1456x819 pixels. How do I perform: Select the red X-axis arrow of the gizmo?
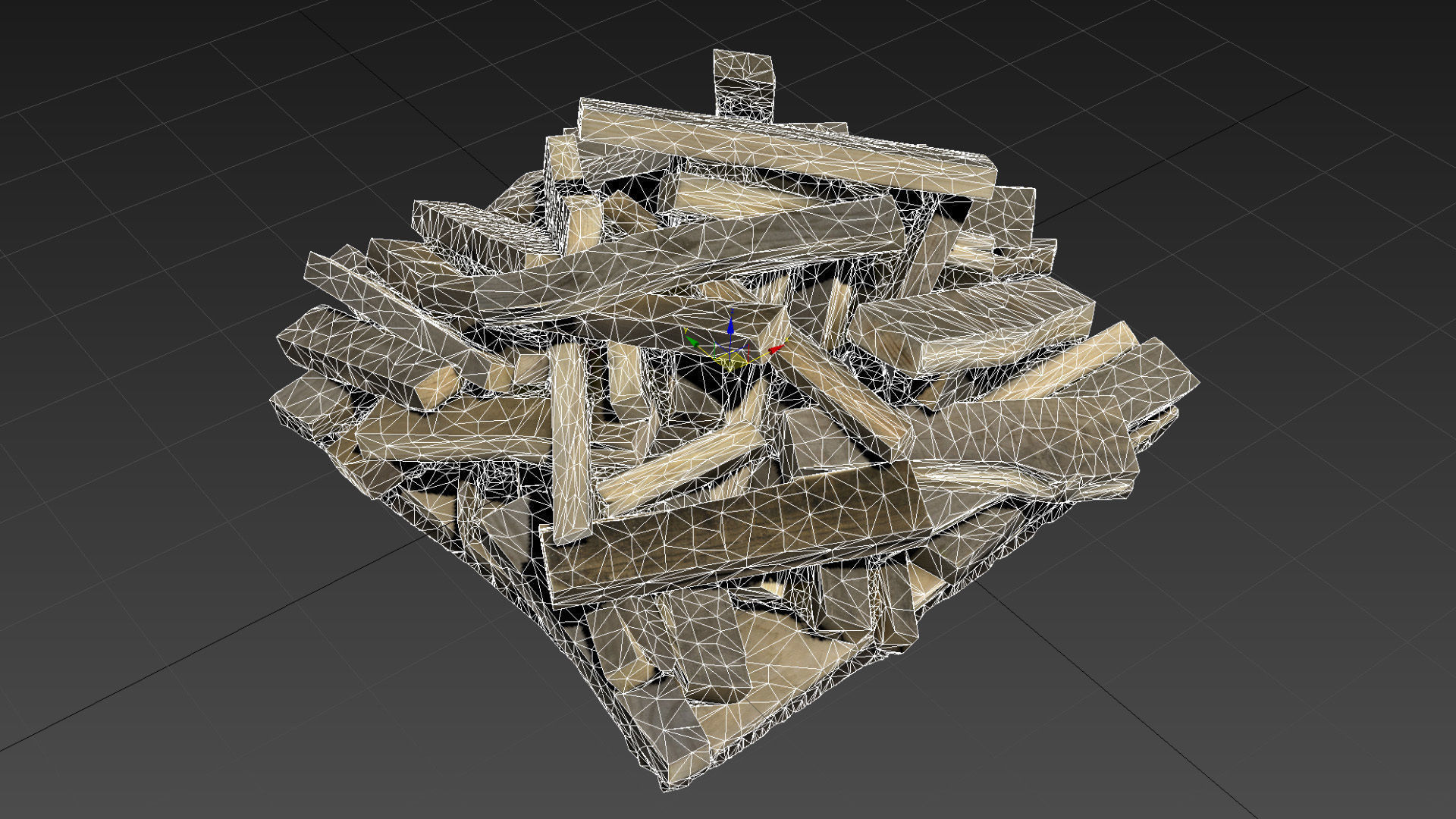pyautogui.click(x=777, y=349)
